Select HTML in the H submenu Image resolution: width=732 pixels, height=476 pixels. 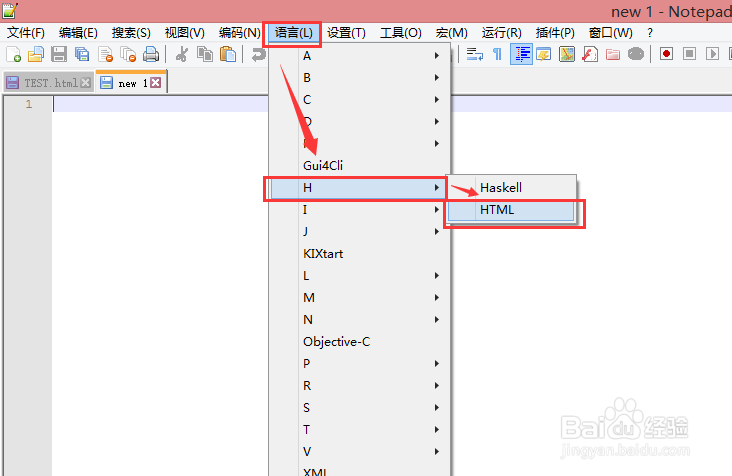511,210
